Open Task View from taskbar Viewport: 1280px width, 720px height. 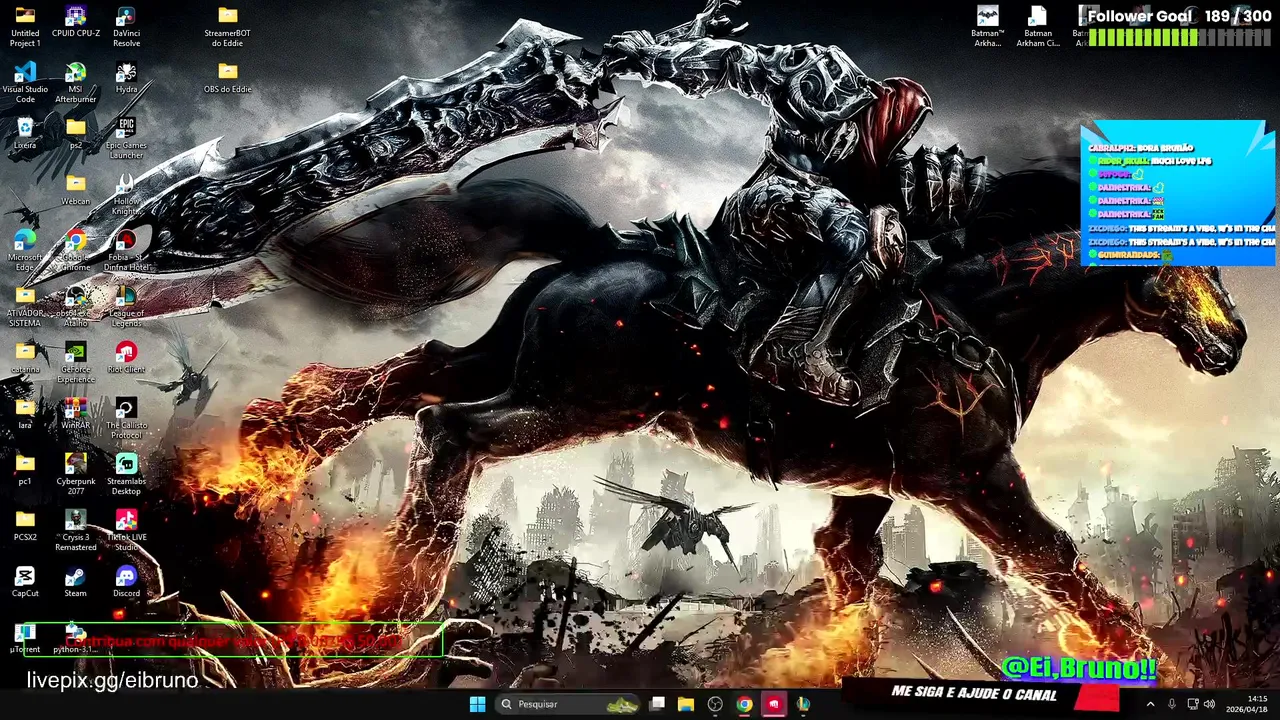coord(657,704)
